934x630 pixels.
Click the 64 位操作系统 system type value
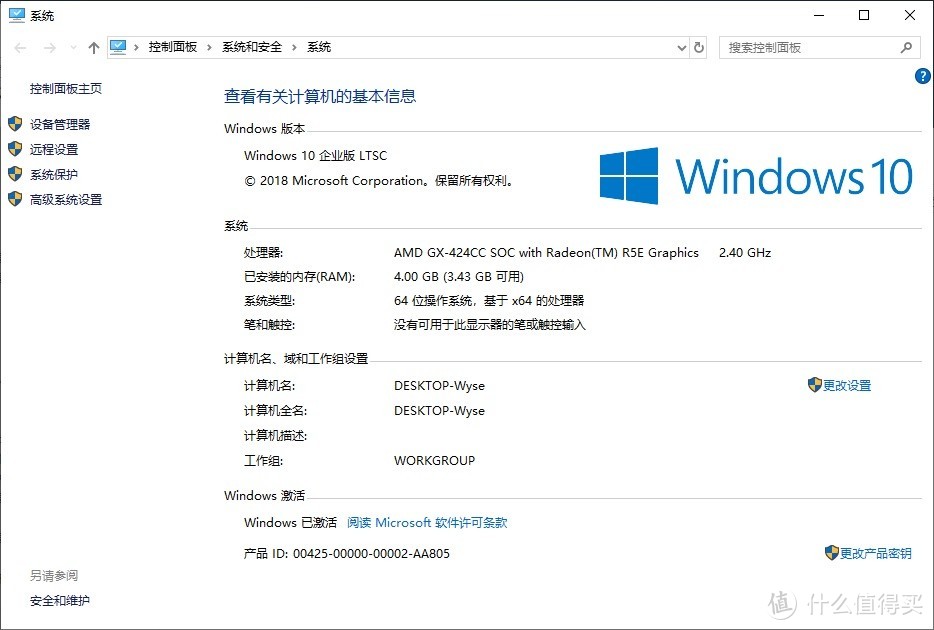click(x=489, y=301)
